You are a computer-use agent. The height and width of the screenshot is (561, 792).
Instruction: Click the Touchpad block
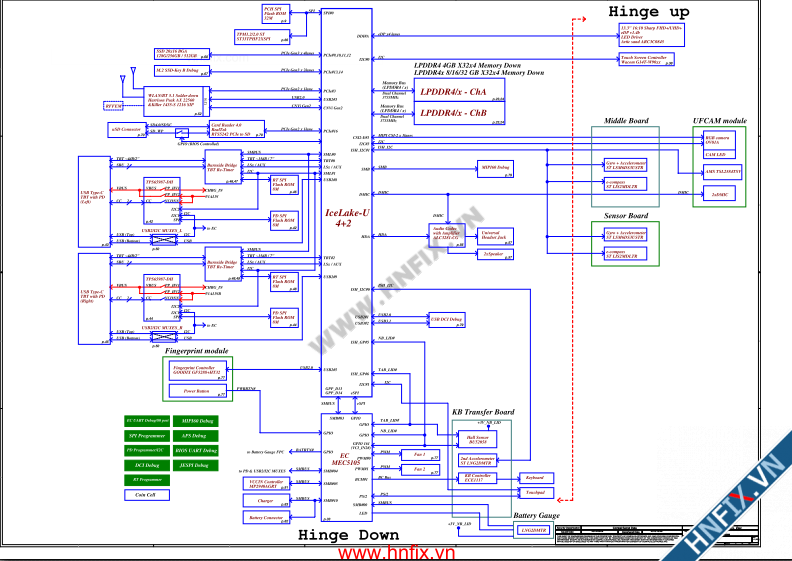pyautogui.click(x=534, y=493)
